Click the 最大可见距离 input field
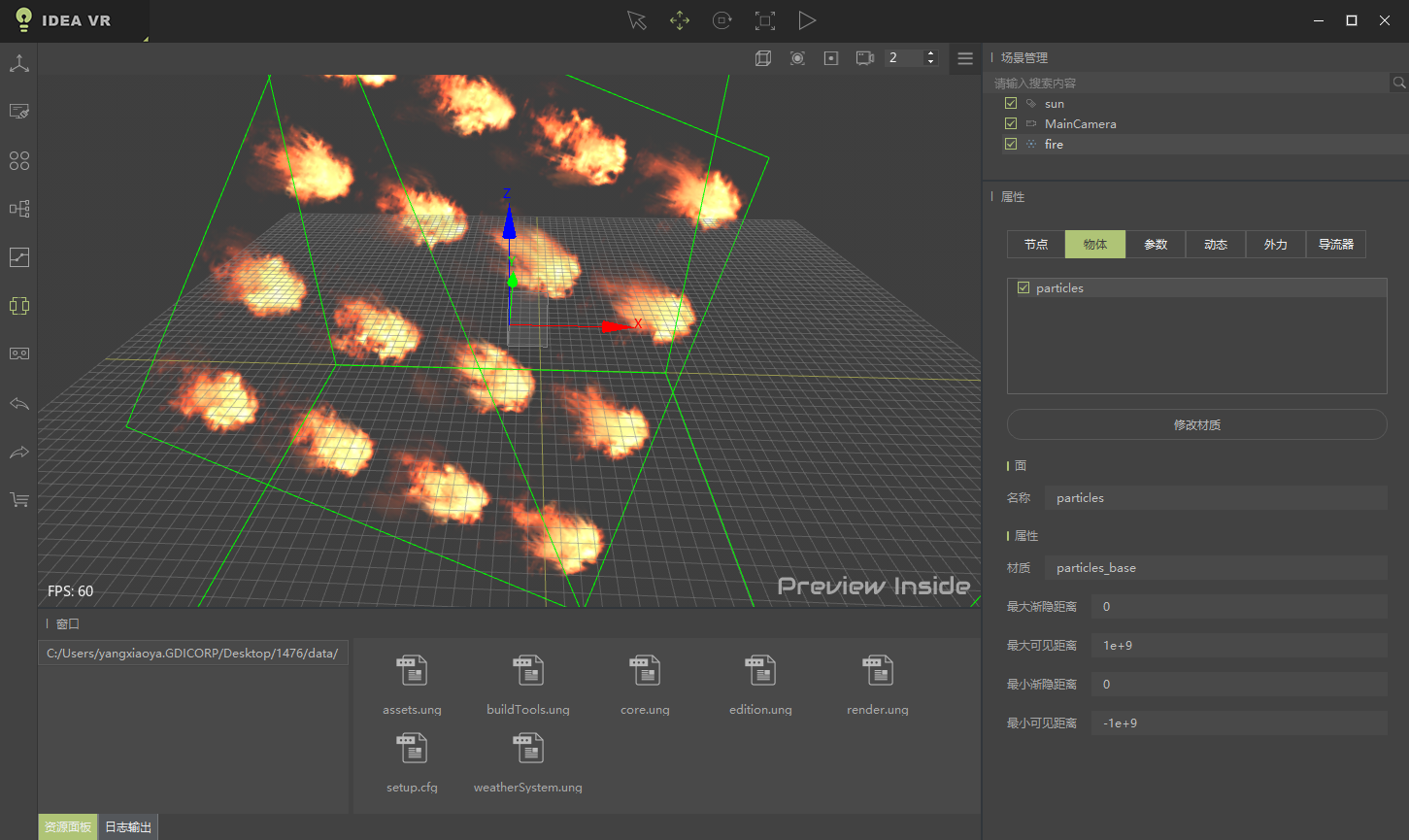Image resolution: width=1409 pixels, height=840 pixels. point(1239,646)
